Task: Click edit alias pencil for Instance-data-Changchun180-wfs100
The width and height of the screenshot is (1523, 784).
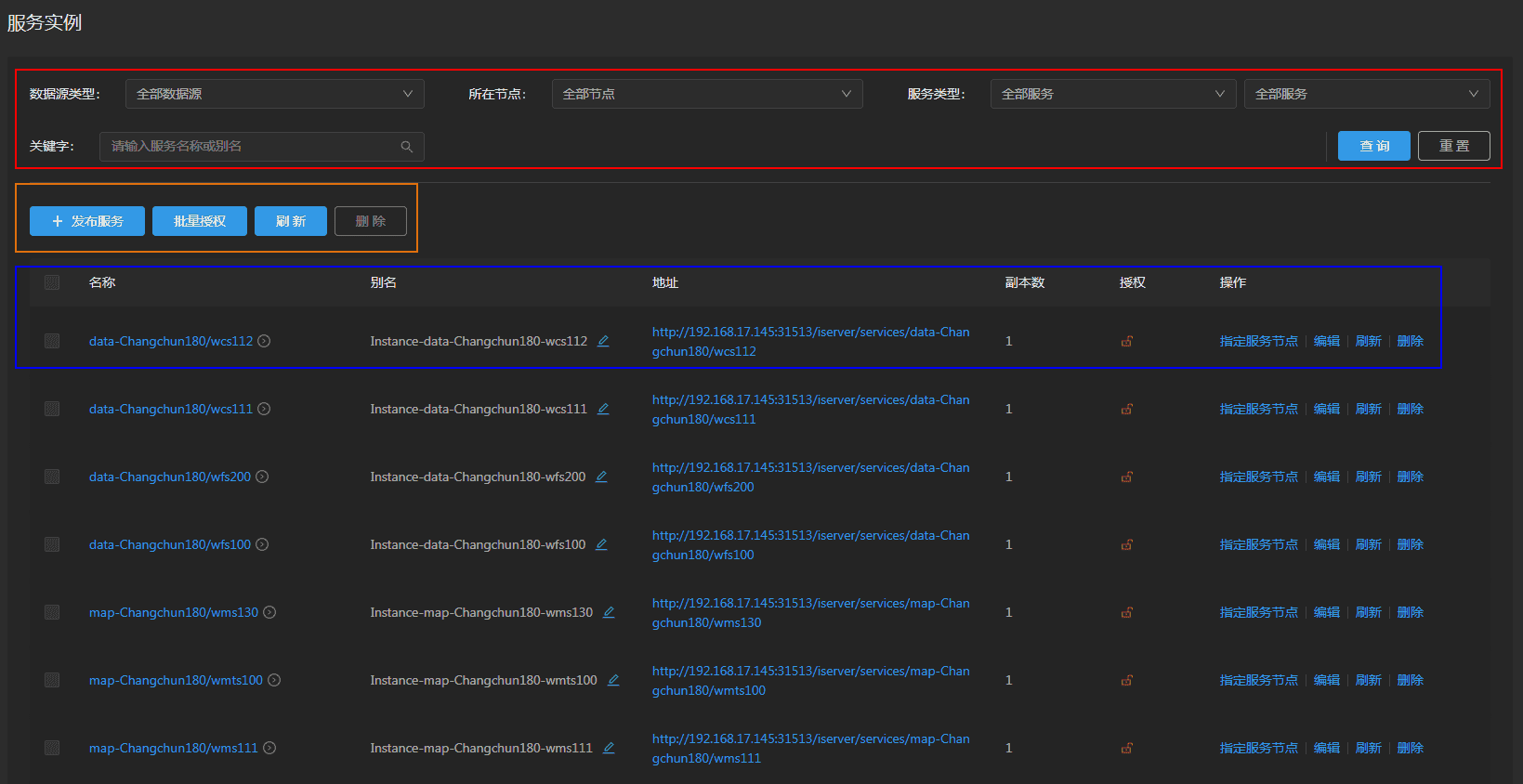Action: pos(601,544)
